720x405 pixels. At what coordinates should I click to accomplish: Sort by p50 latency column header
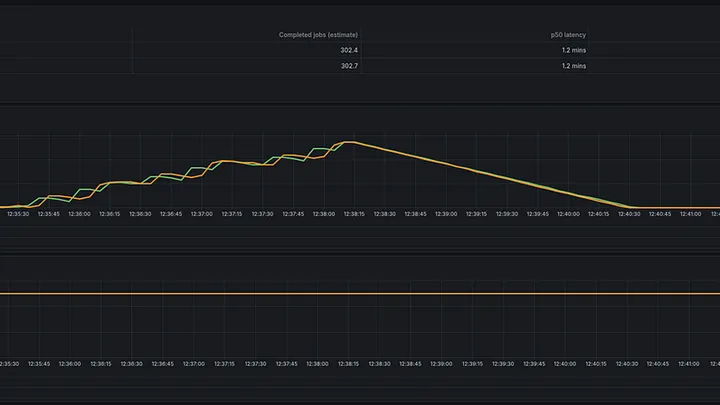(568, 35)
